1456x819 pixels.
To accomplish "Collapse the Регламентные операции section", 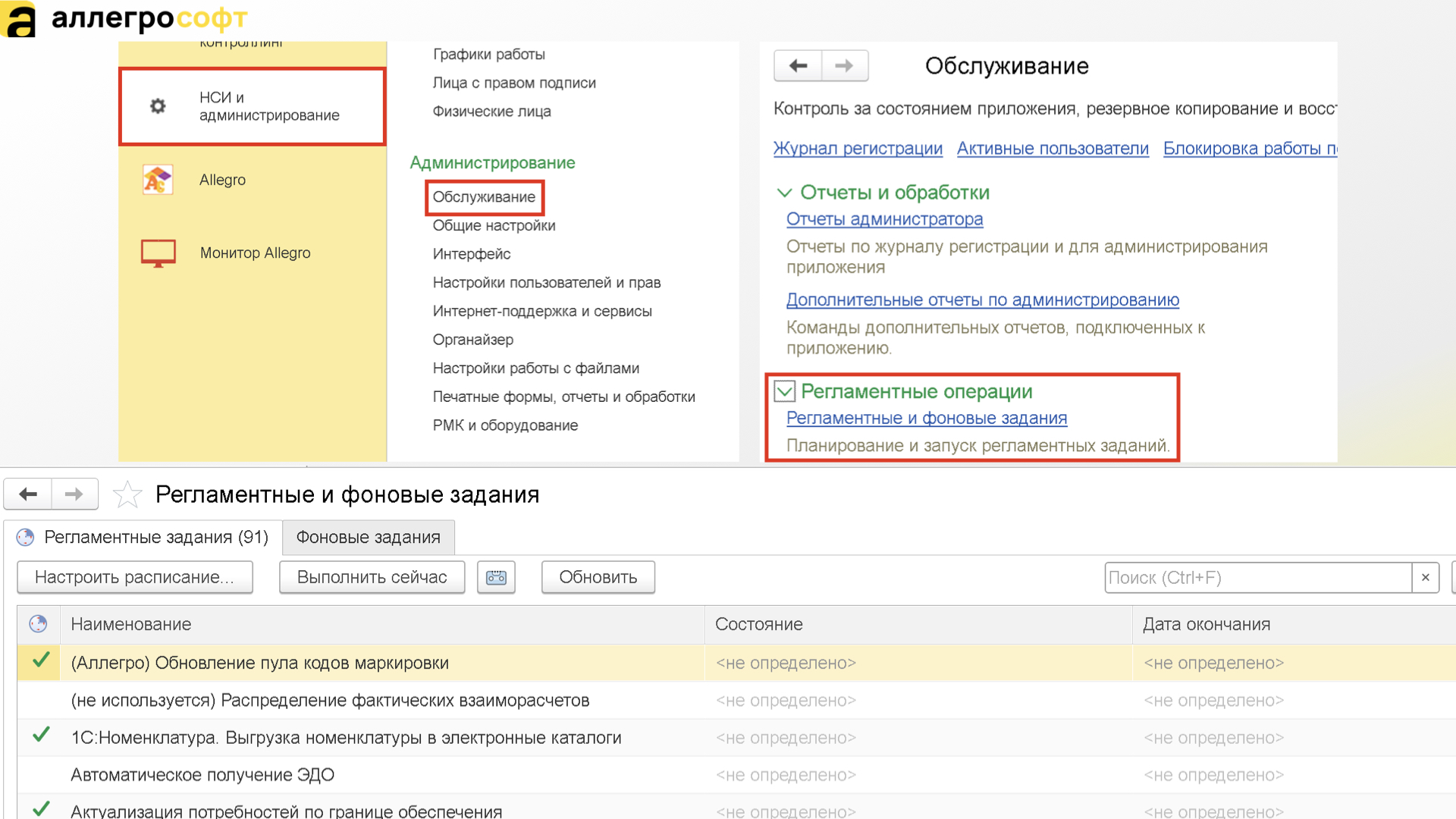I will pos(784,391).
